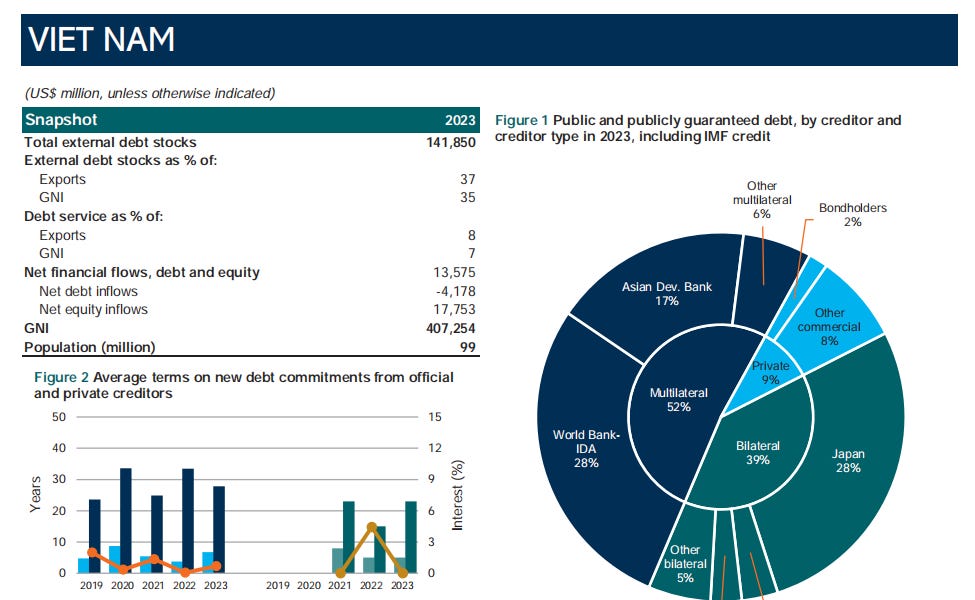Click the population value 99

coord(468,347)
